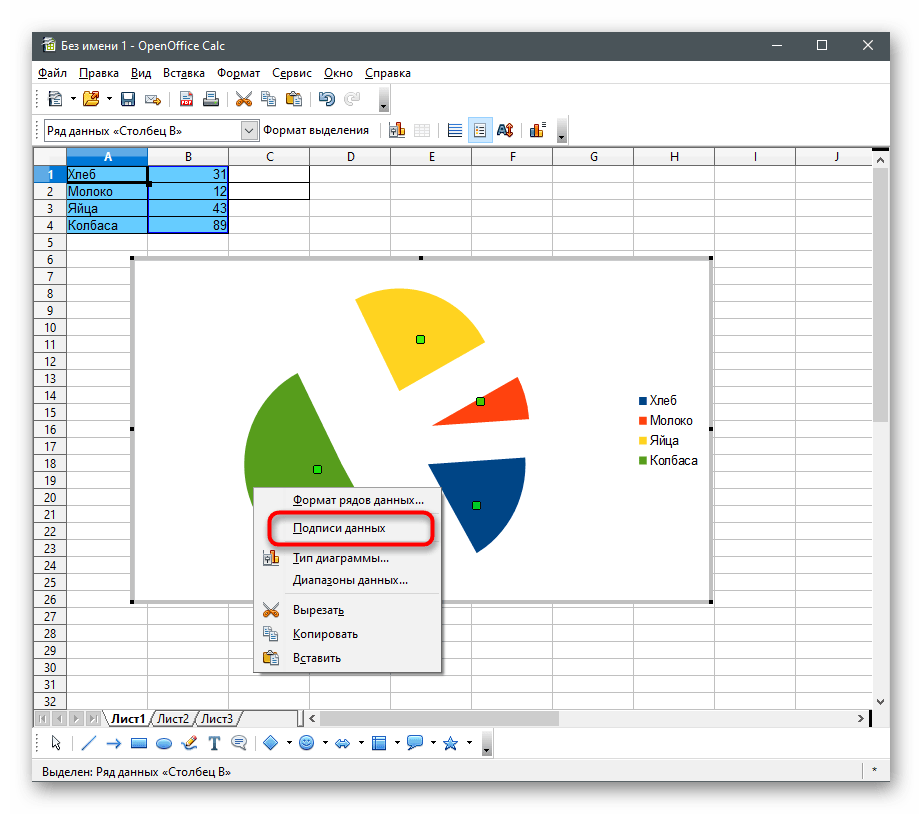
Task: Click column header D
Action: tap(350, 156)
